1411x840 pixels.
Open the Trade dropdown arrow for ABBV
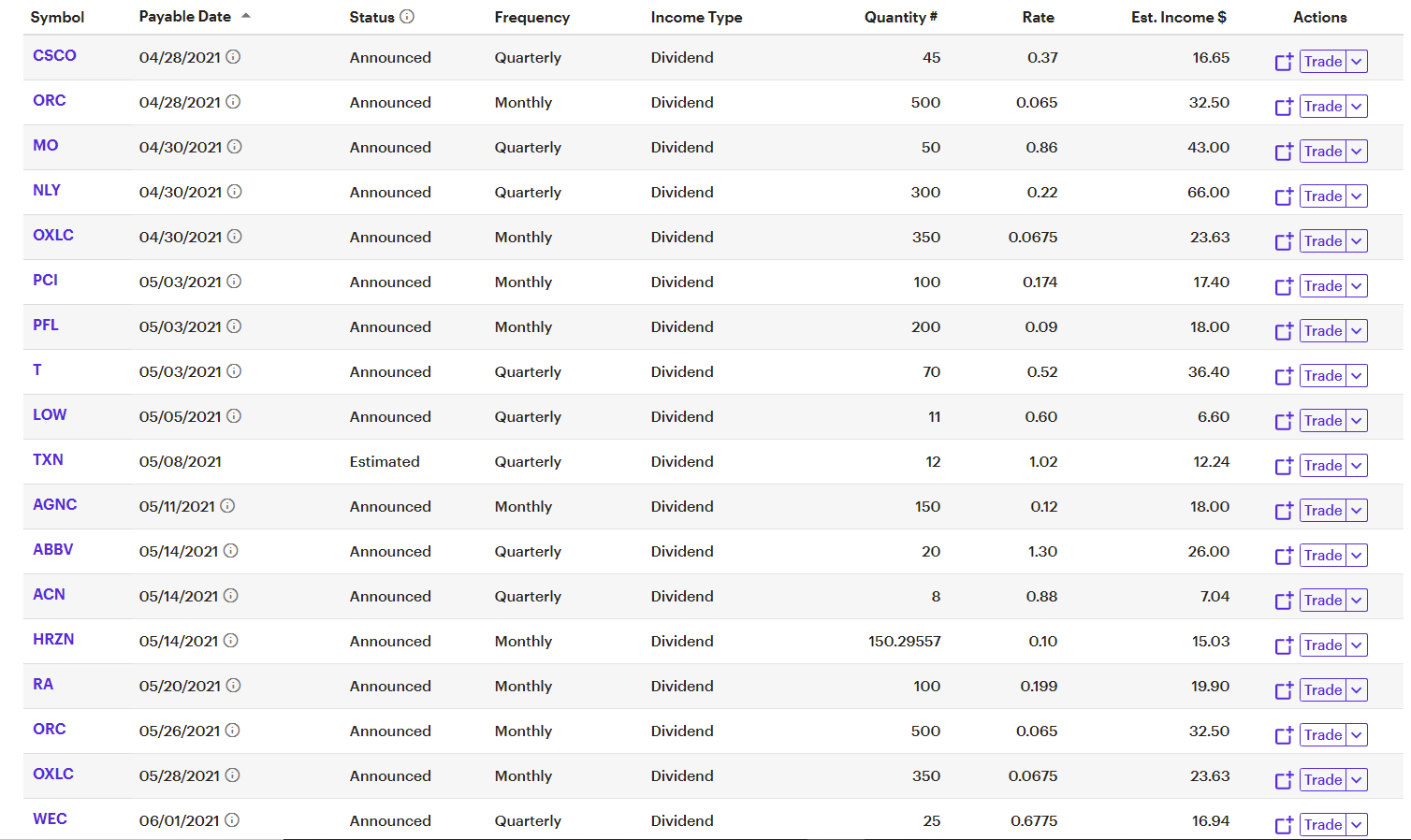1357,556
